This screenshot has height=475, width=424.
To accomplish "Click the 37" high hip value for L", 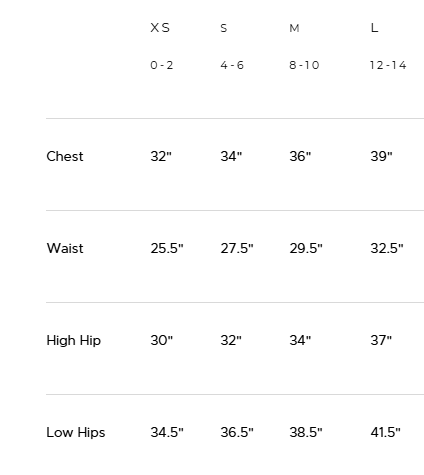I will [381, 340].
